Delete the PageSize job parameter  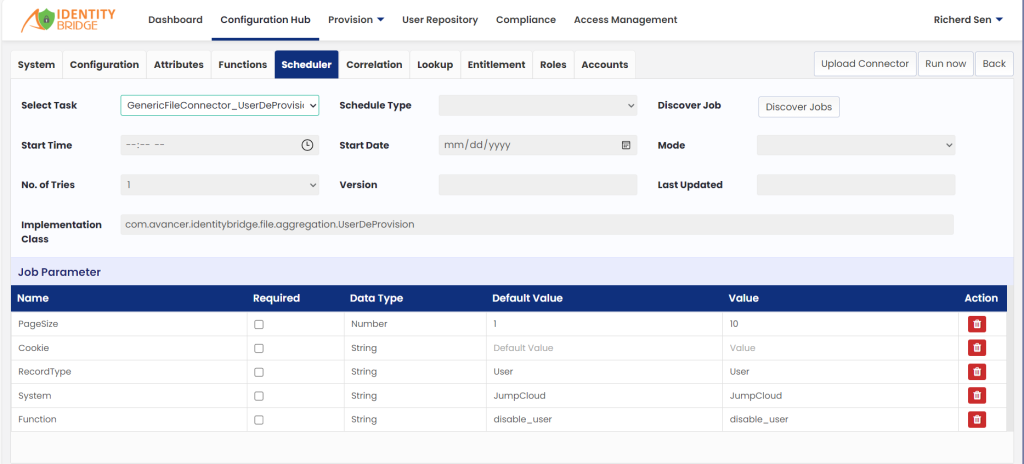[x=976, y=323]
